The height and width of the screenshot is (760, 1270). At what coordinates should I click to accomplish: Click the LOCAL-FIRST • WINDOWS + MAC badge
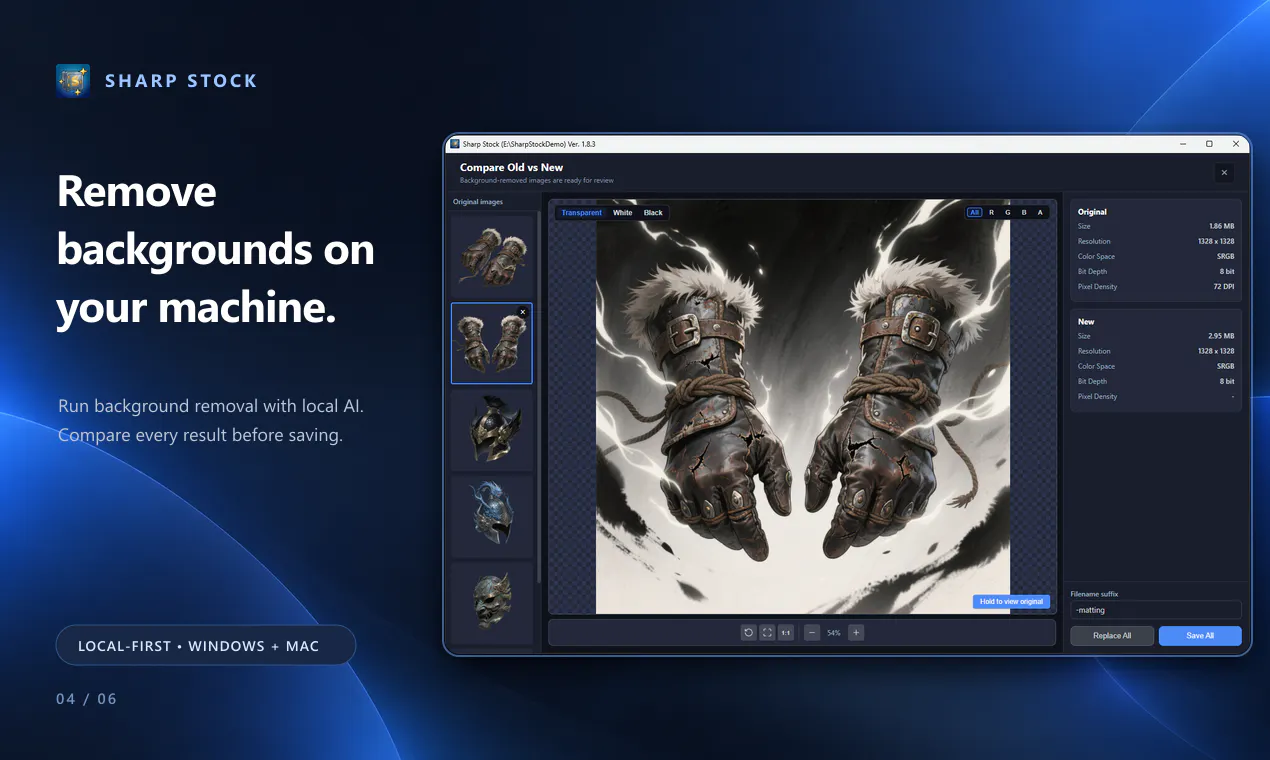(x=206, y=645)
